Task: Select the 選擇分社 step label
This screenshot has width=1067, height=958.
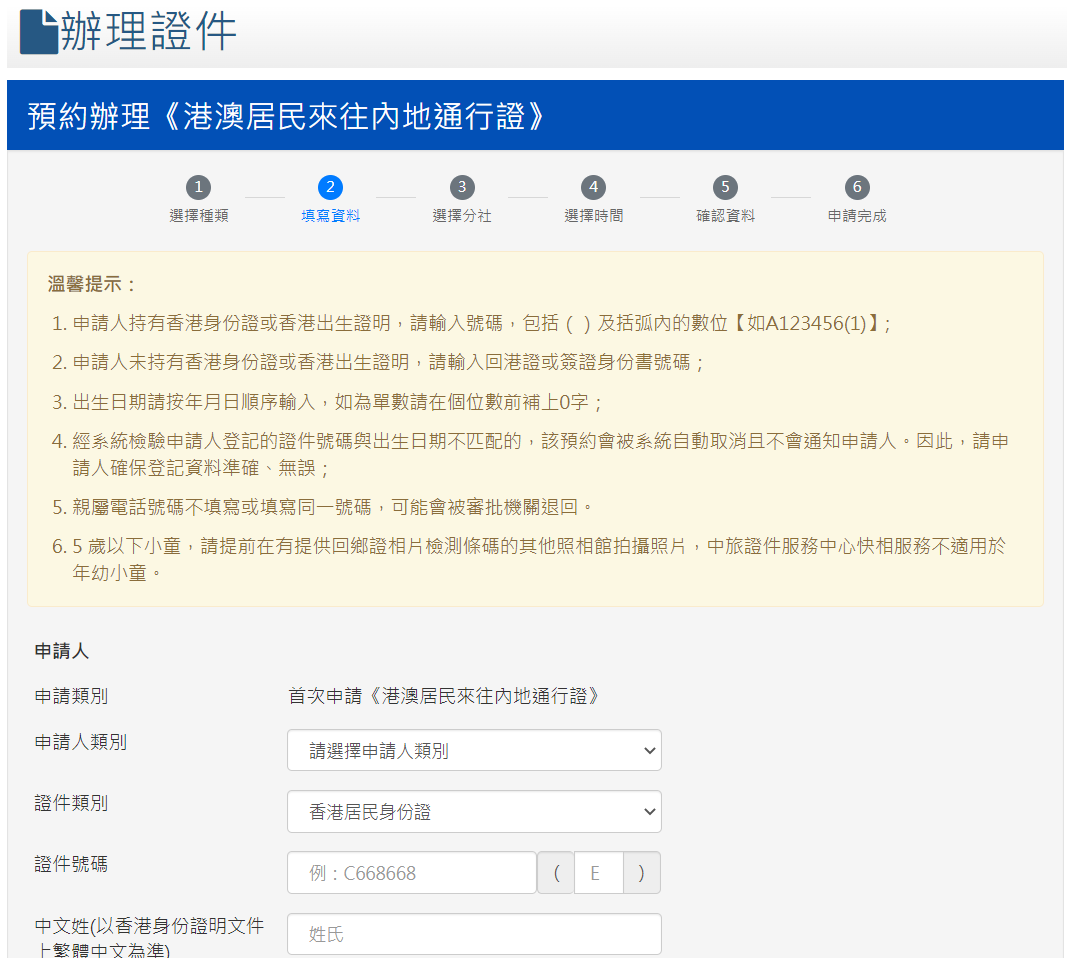Action: (x=461, y=216)
